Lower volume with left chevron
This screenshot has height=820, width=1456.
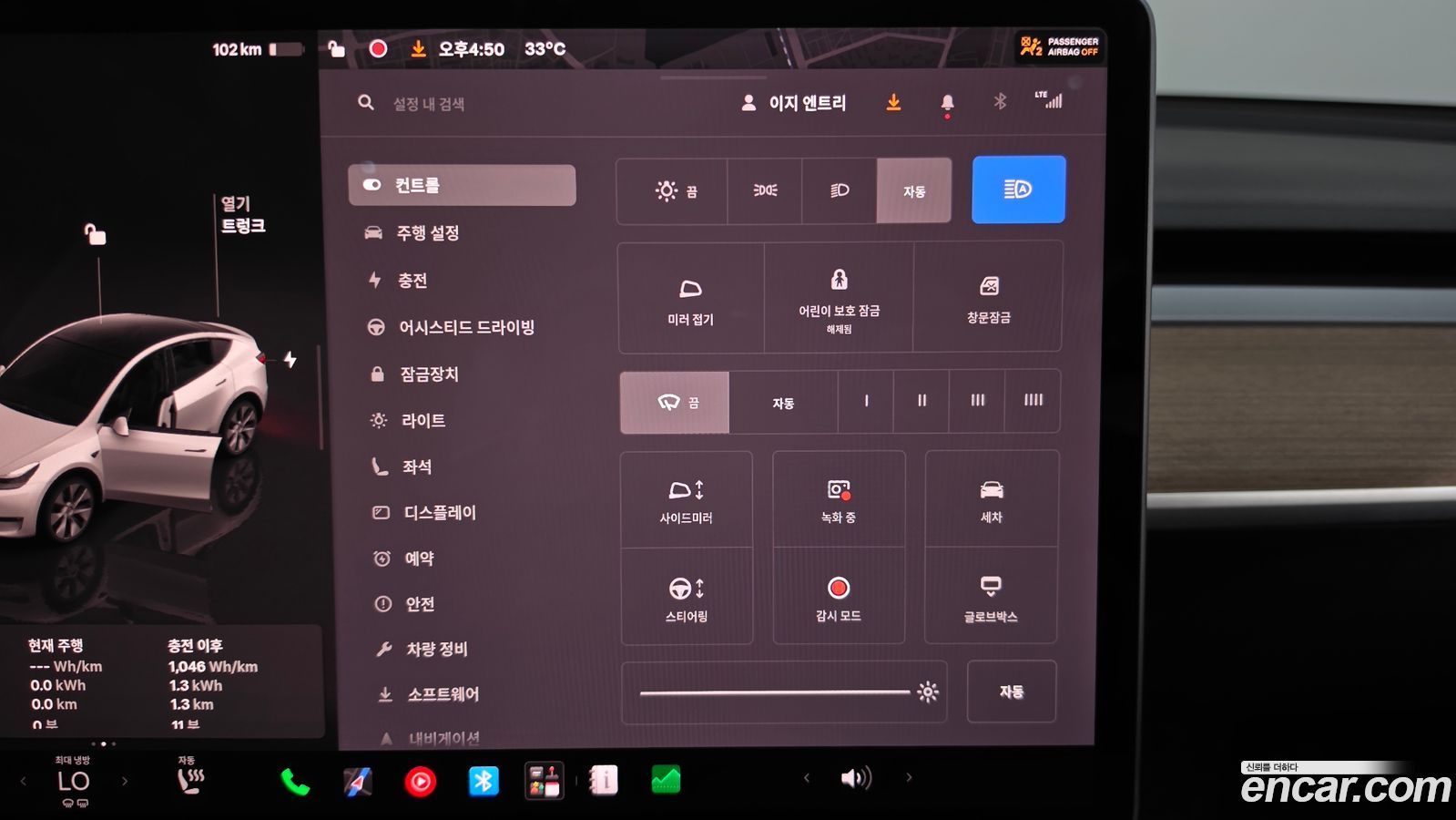806,777
